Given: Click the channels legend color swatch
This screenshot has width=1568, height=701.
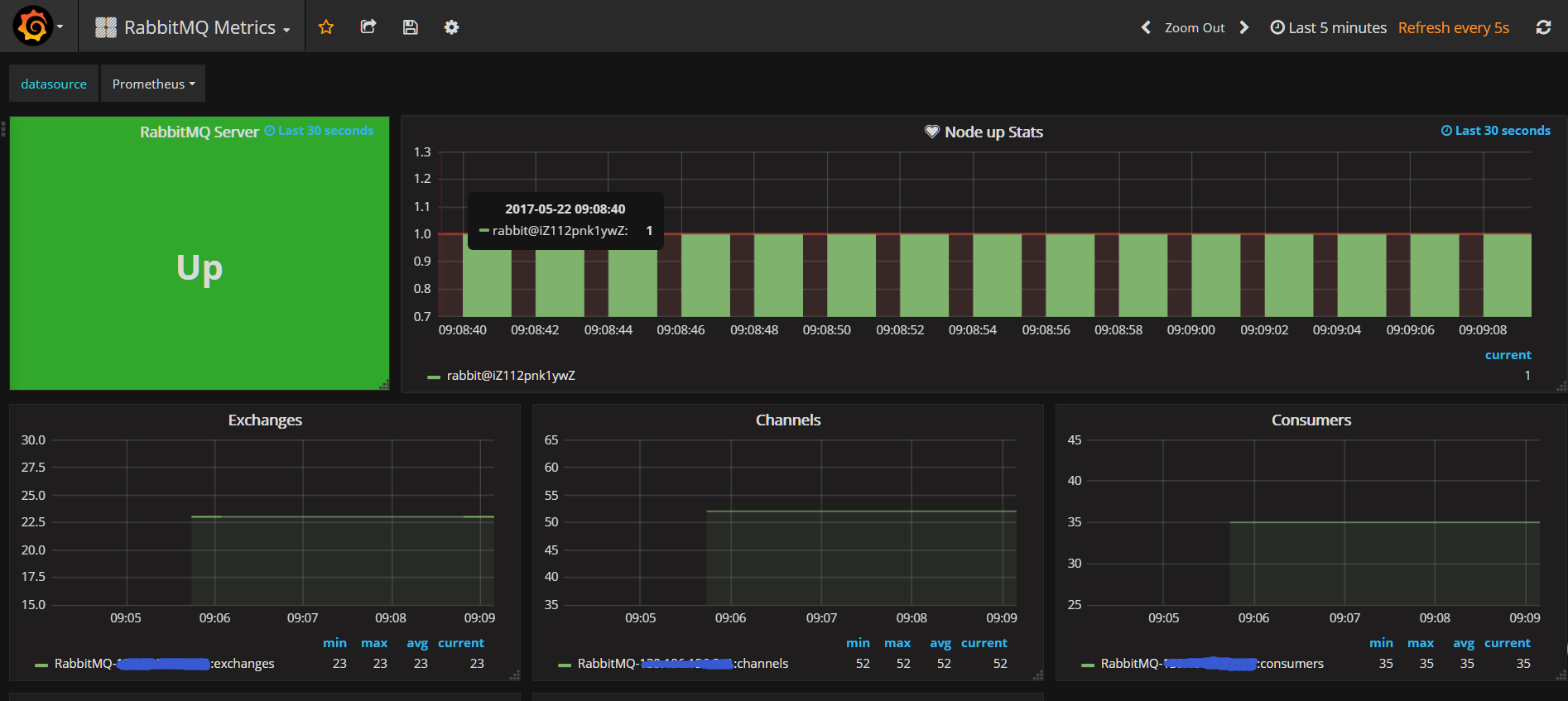Looking at the screenshot, I should tap(565, 665).
